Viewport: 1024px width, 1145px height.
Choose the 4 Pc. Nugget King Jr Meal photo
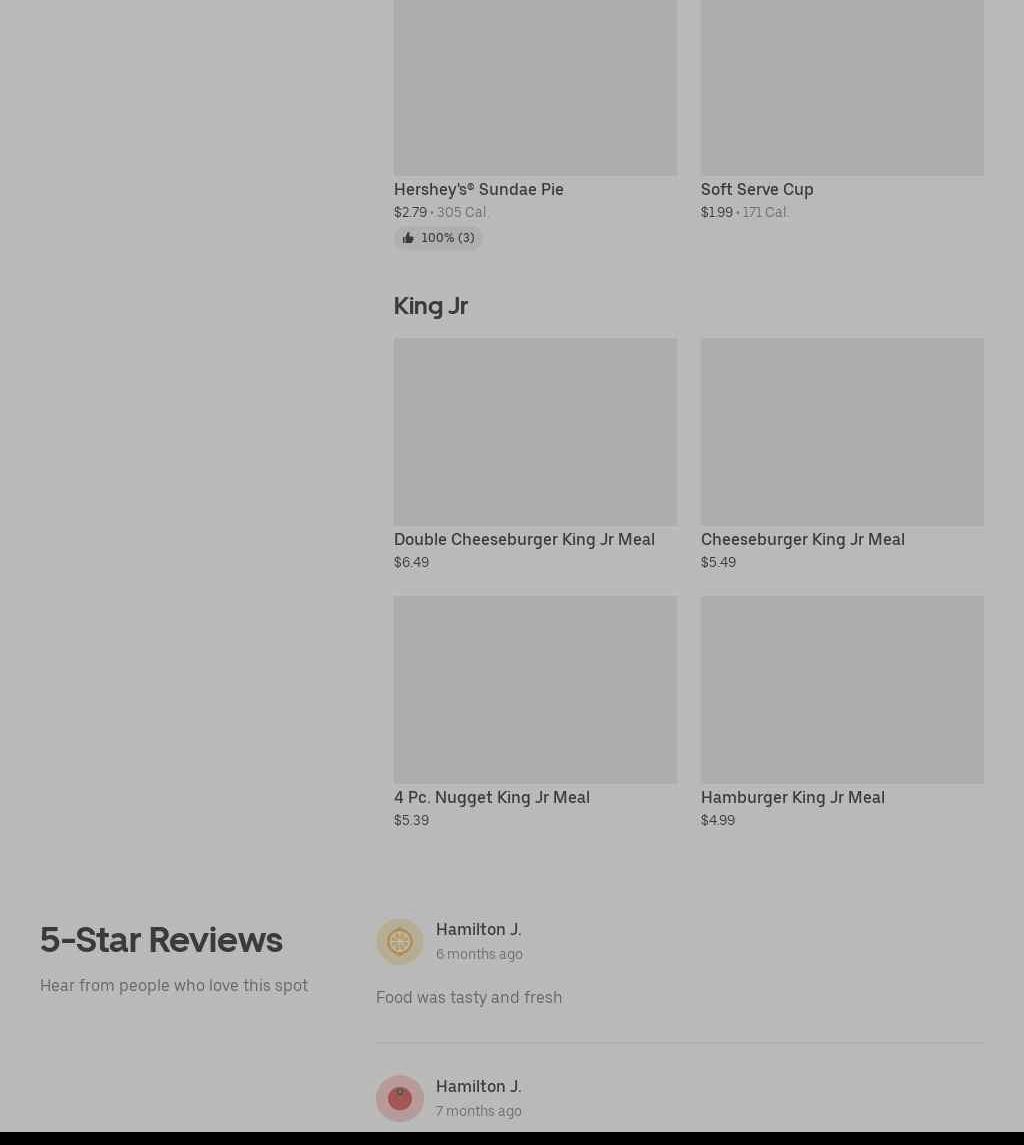point(535,689)
